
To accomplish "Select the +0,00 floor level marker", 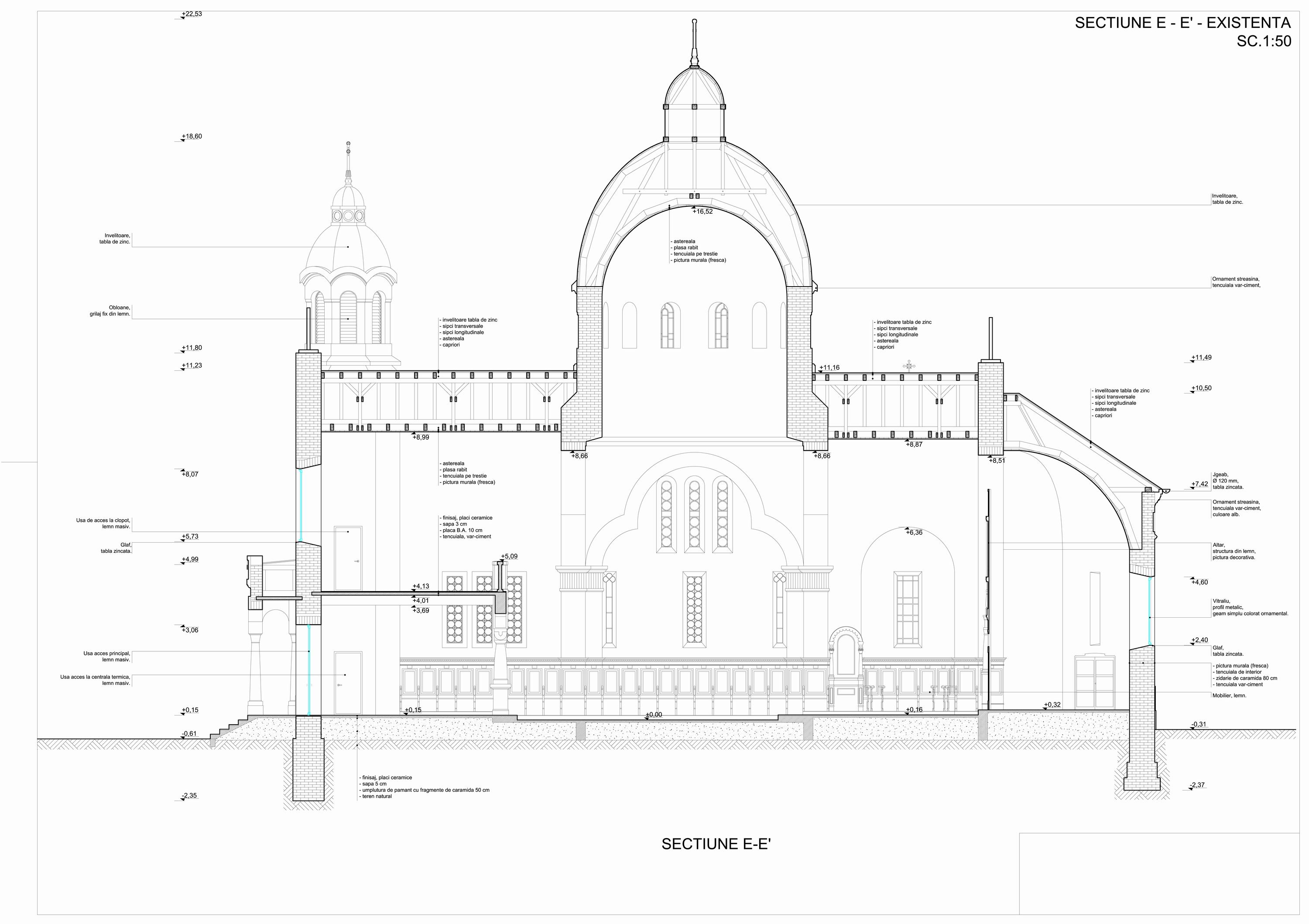I will (x=654, y=715).
